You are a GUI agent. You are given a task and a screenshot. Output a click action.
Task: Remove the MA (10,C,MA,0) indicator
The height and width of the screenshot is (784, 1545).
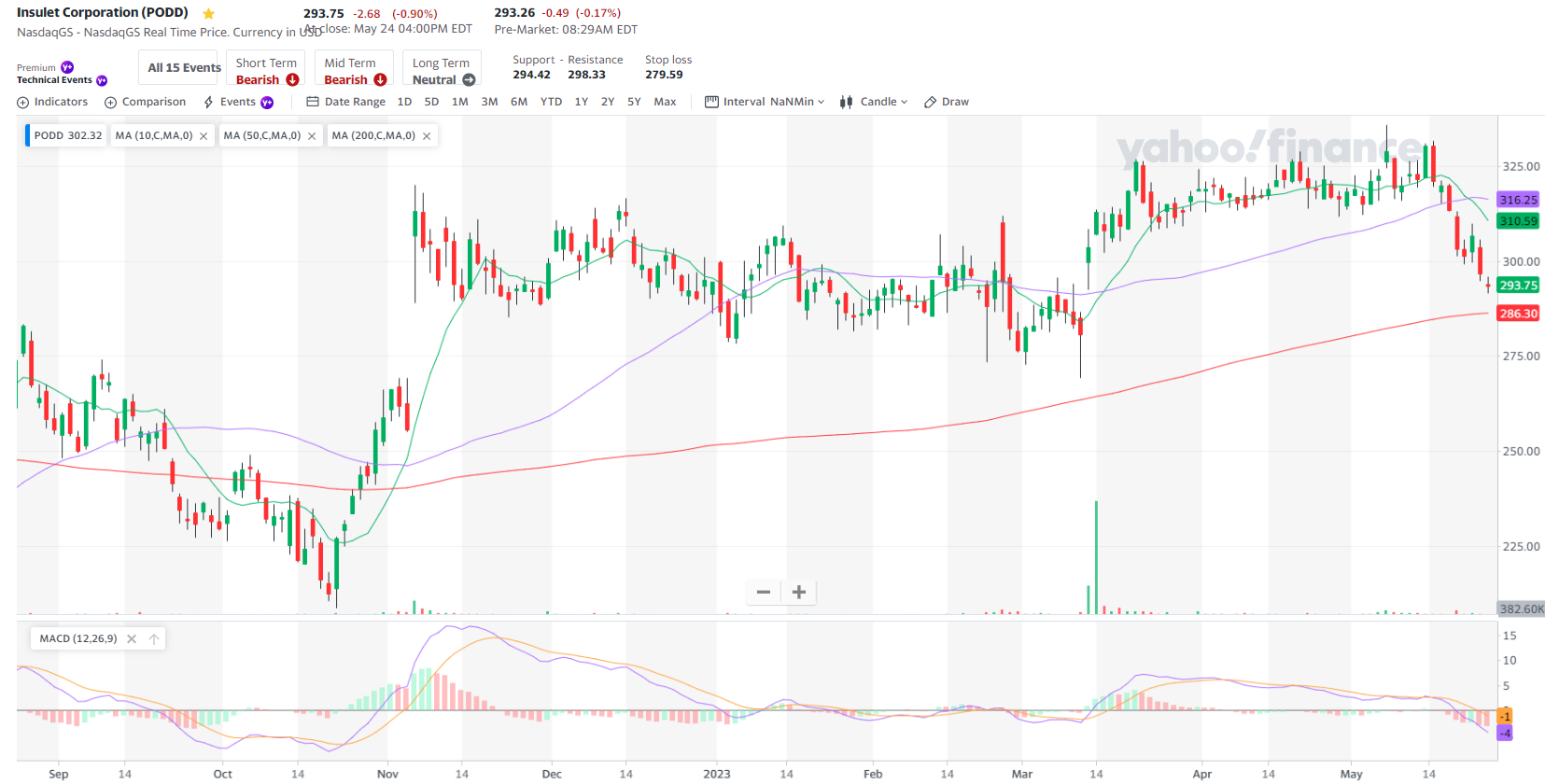(204, 136)
